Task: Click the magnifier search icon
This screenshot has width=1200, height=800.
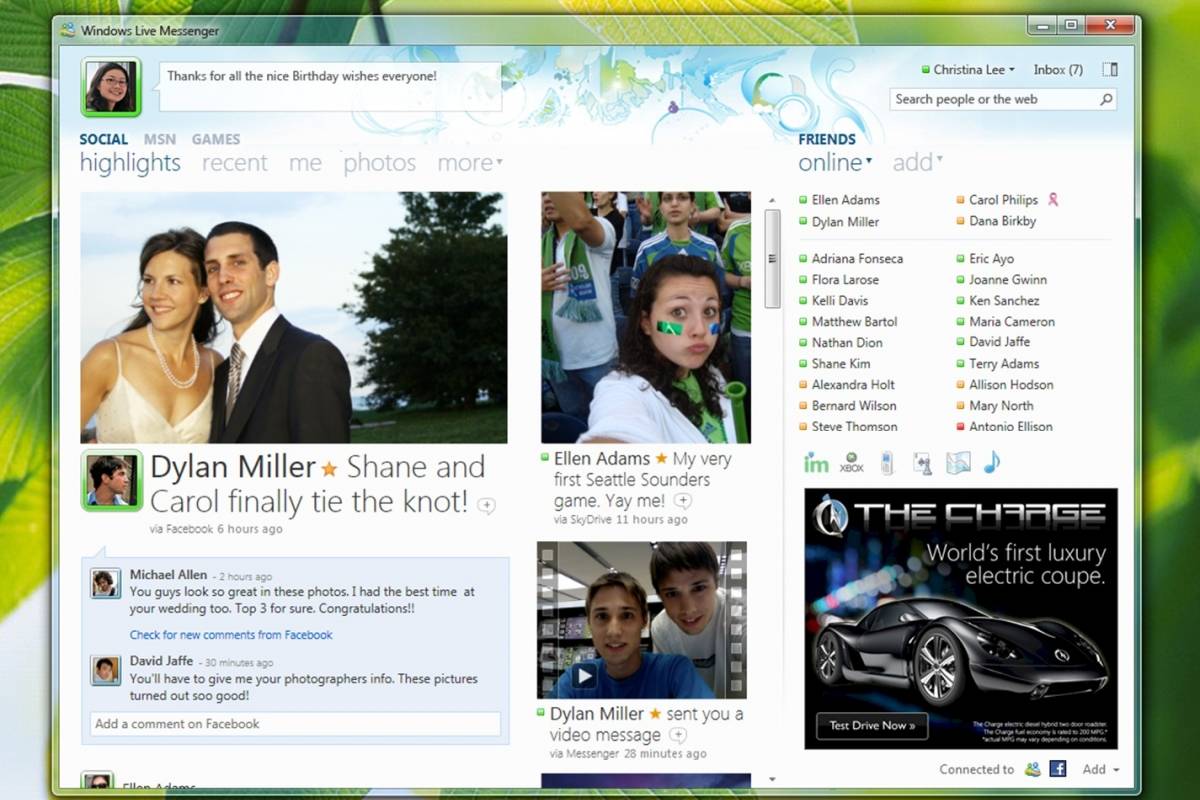Action: (1106, 99)
